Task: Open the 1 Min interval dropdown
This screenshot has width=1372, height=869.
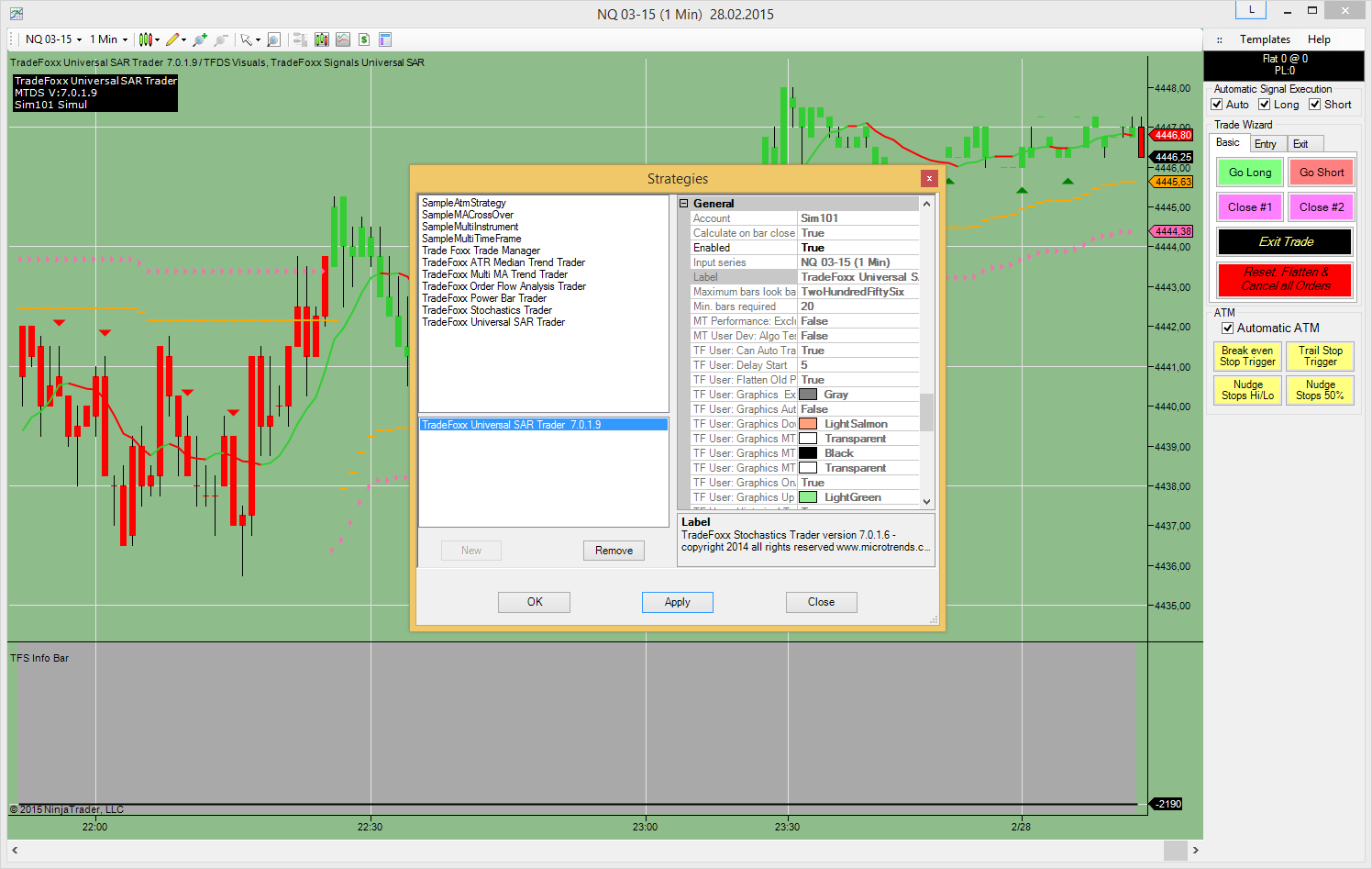Action: tap(108, 39)
